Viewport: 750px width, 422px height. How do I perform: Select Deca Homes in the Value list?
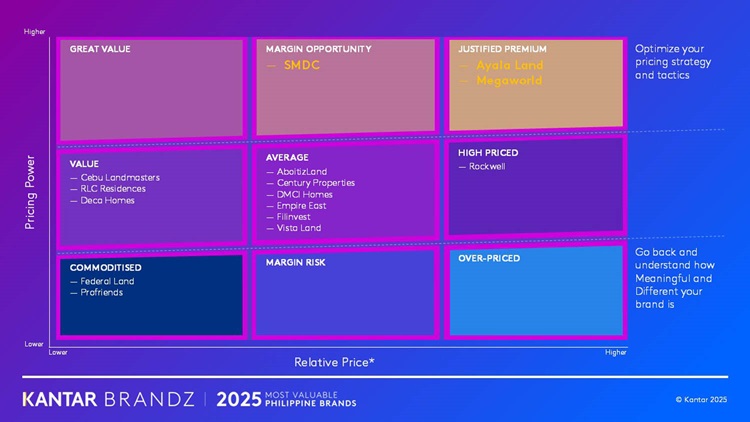(x=107, y=200)
